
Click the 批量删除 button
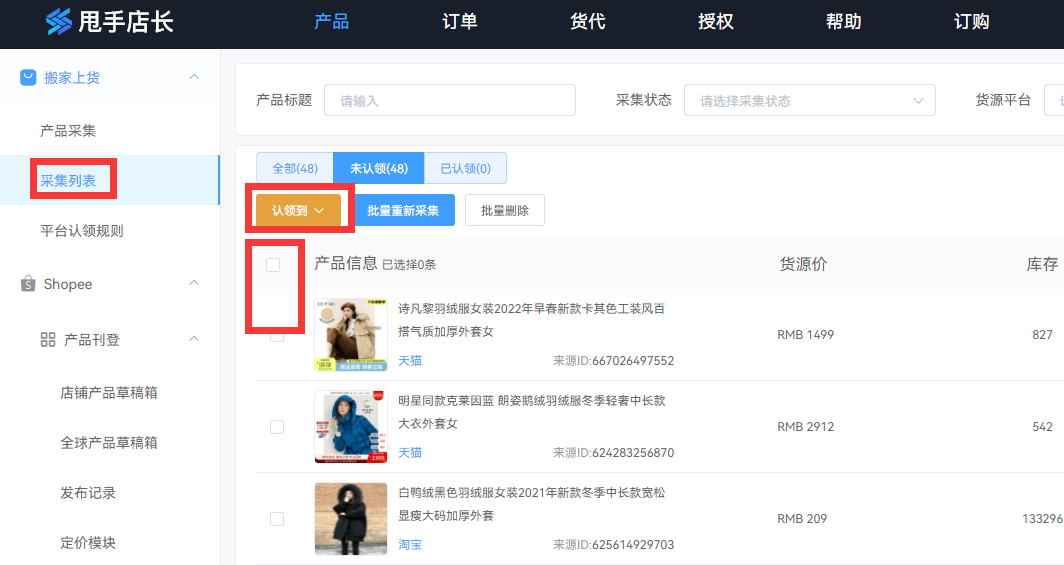point(504,210)
